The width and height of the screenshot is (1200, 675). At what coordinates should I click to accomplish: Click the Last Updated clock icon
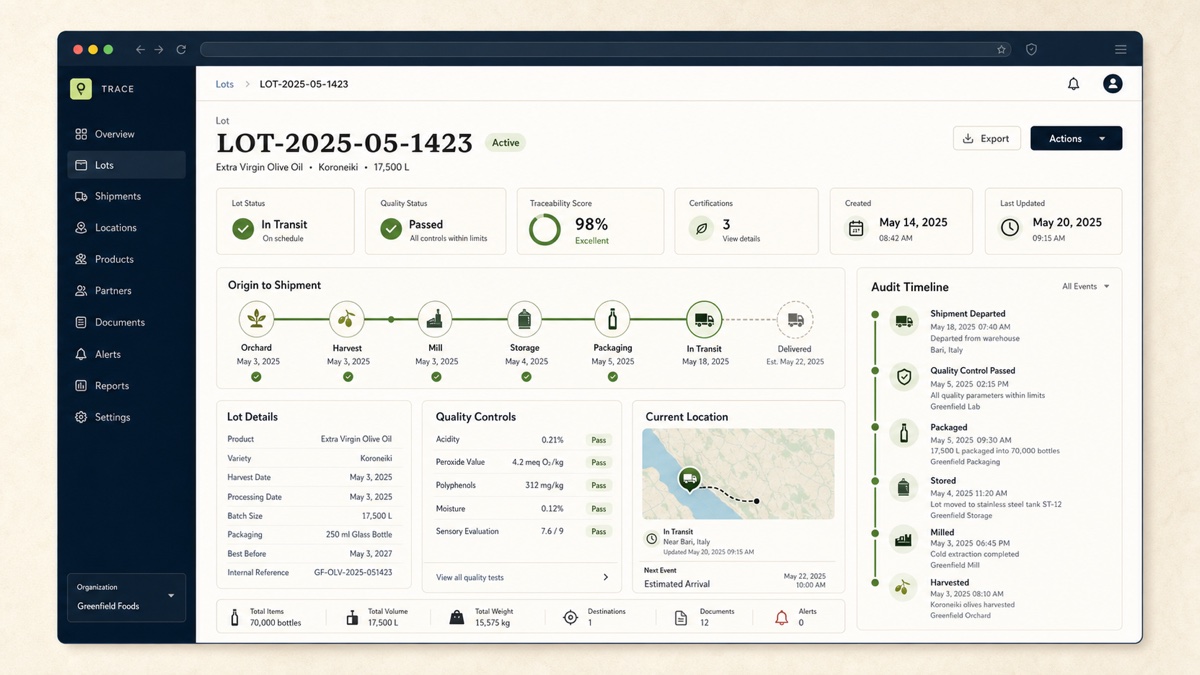1010,228
